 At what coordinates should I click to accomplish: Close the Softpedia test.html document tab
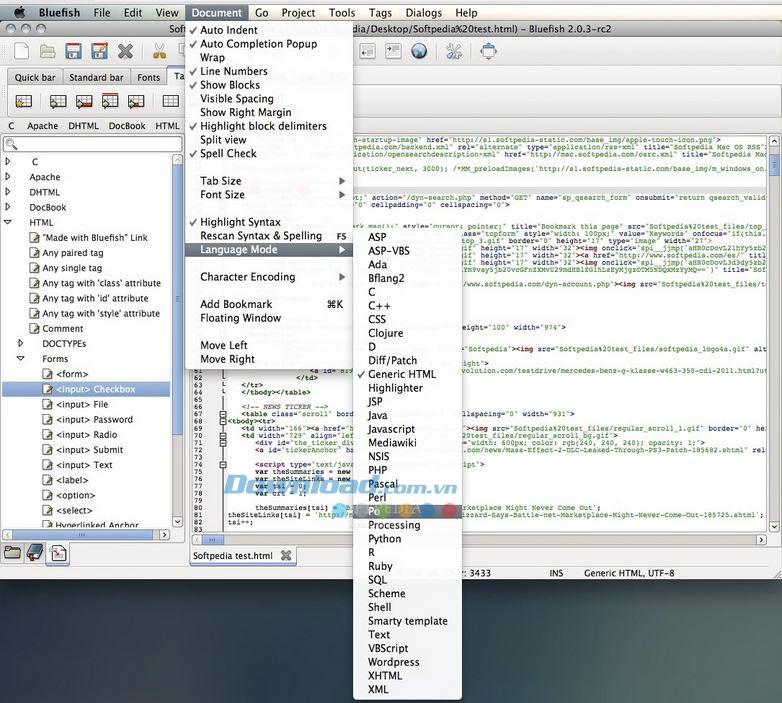pyautogui.click(x=286, y=555)
